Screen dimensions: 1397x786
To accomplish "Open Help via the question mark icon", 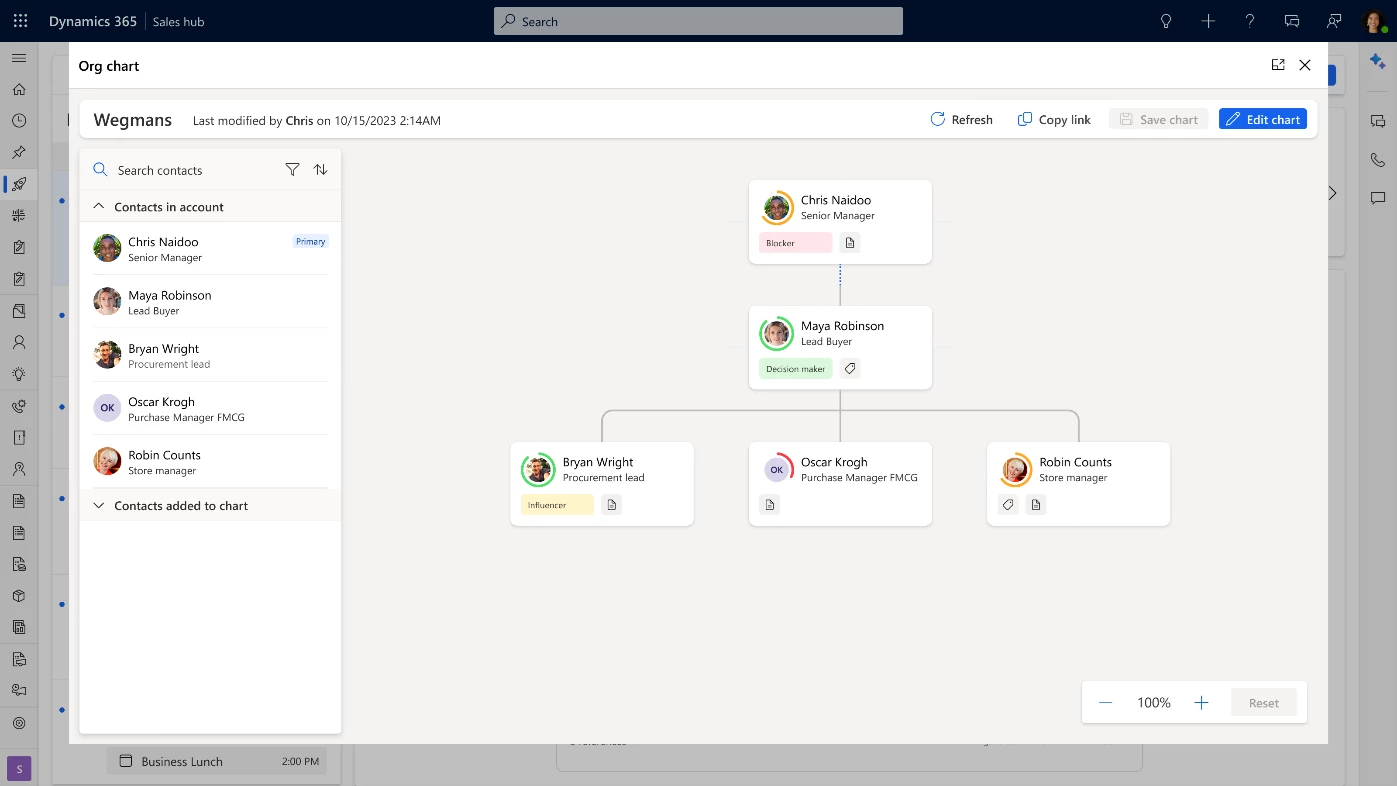I will click(x=1250, y=21).
